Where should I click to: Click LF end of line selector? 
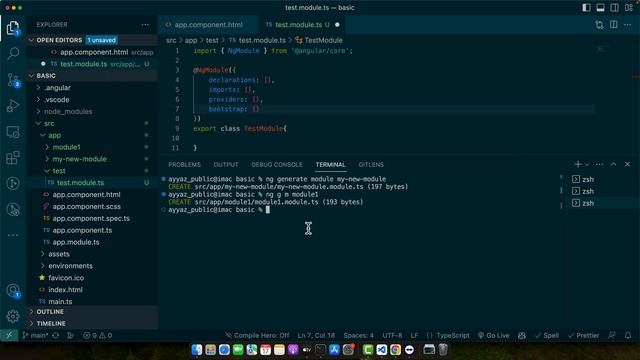pyautogui.click(x=414, y=336)
